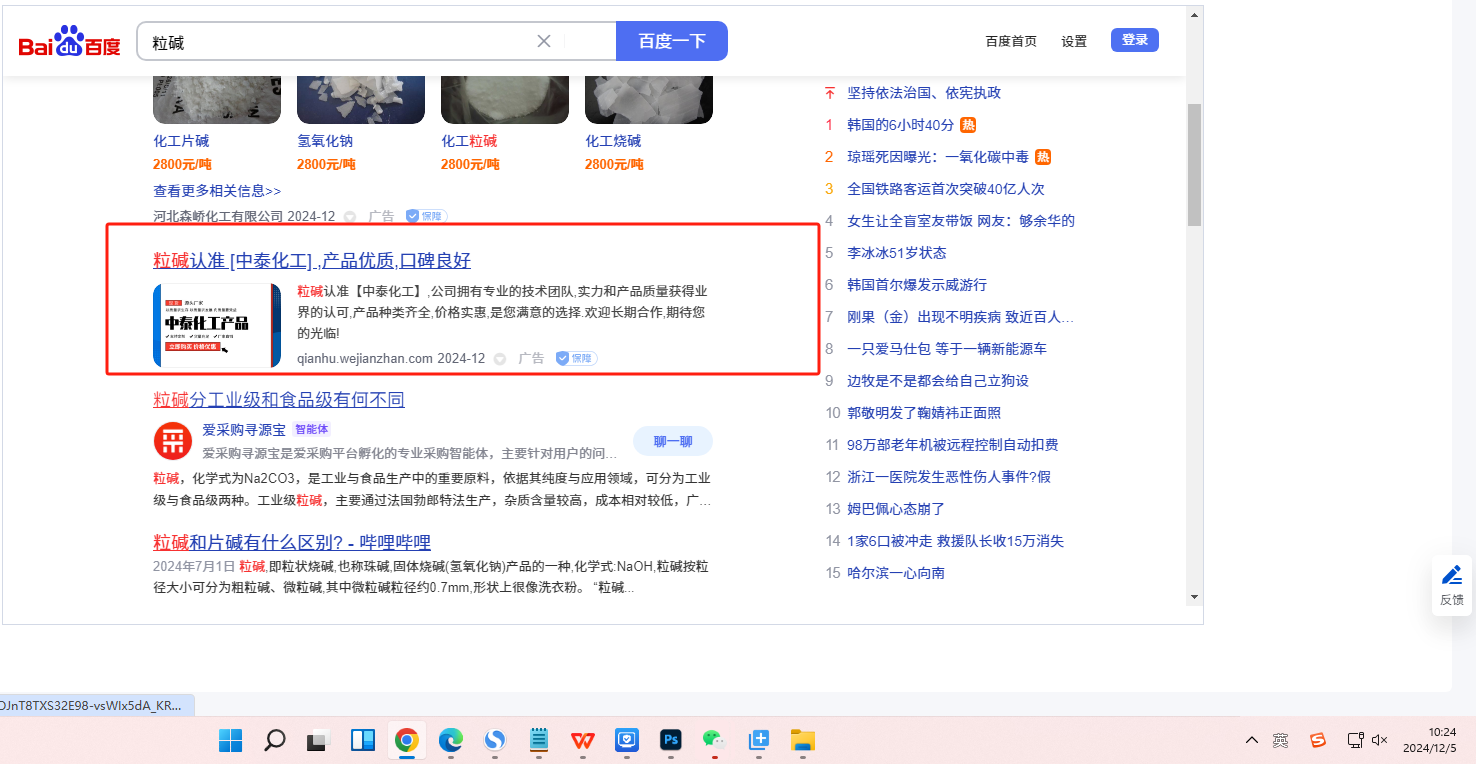The height and width of the screenshot is (764, 1476).
Task: Open Photoshop from the taskbar
Action: click(670, 740)
